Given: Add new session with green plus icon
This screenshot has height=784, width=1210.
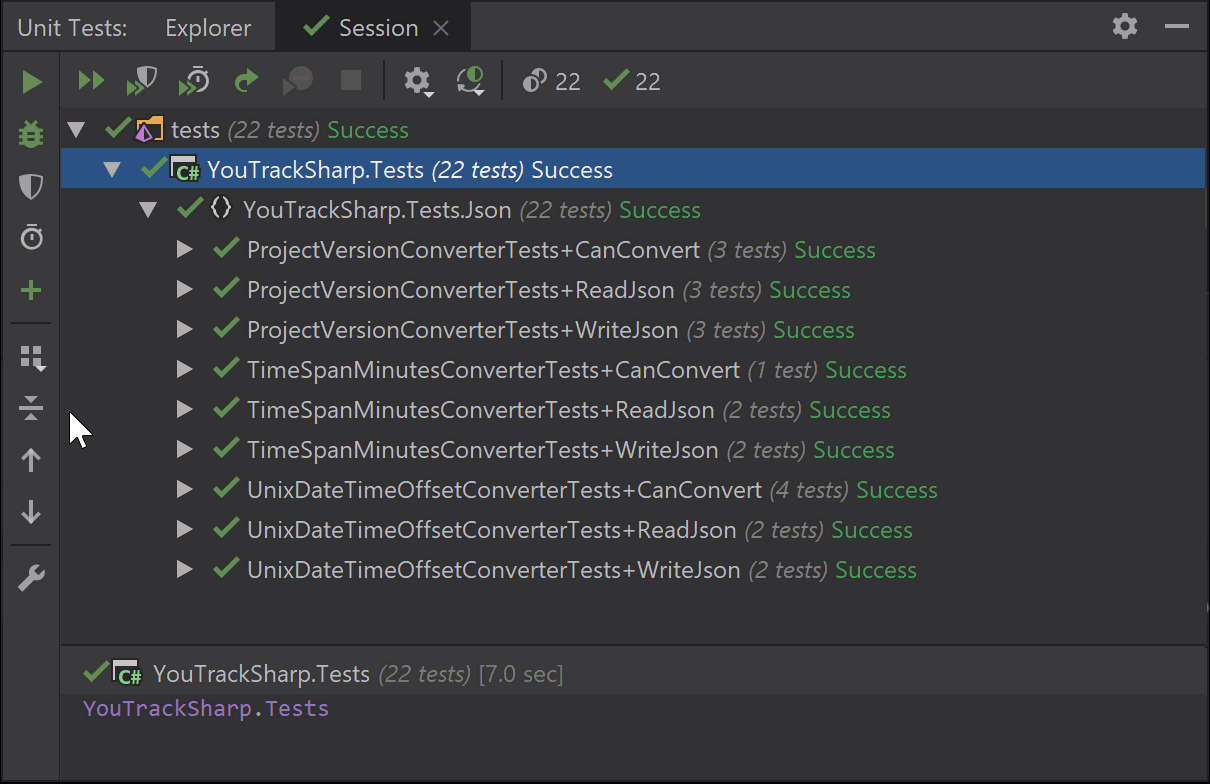Looking at the screenshot, I should point(32,291).
